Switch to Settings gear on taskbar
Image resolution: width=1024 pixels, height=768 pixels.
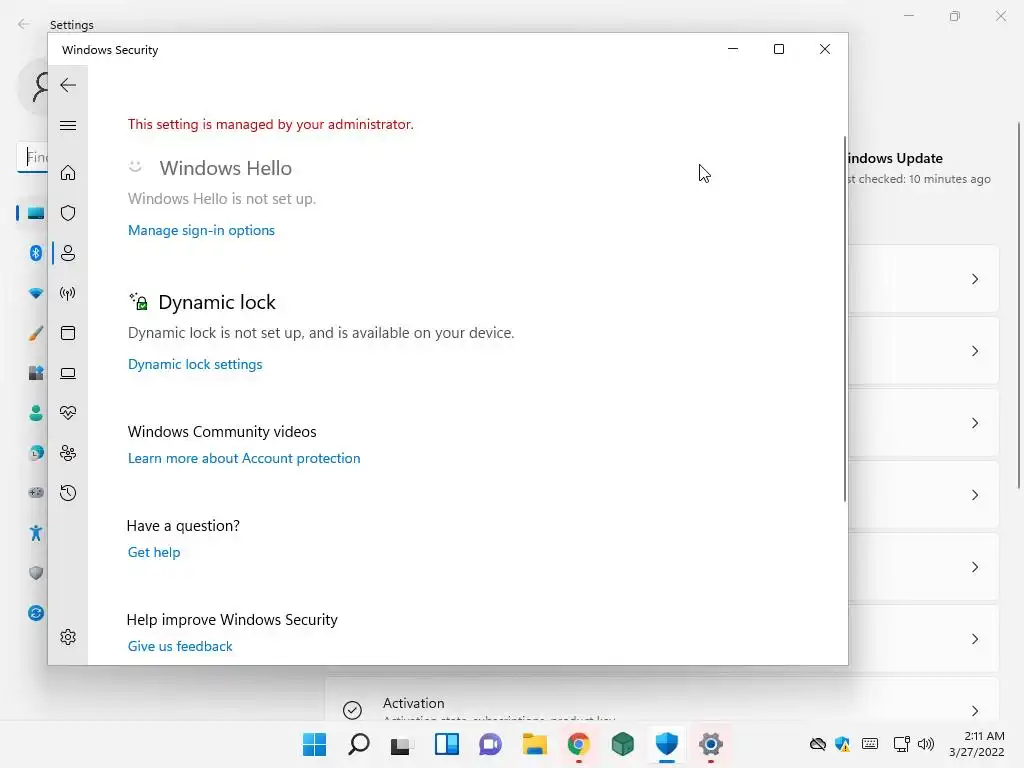point(711,744)
